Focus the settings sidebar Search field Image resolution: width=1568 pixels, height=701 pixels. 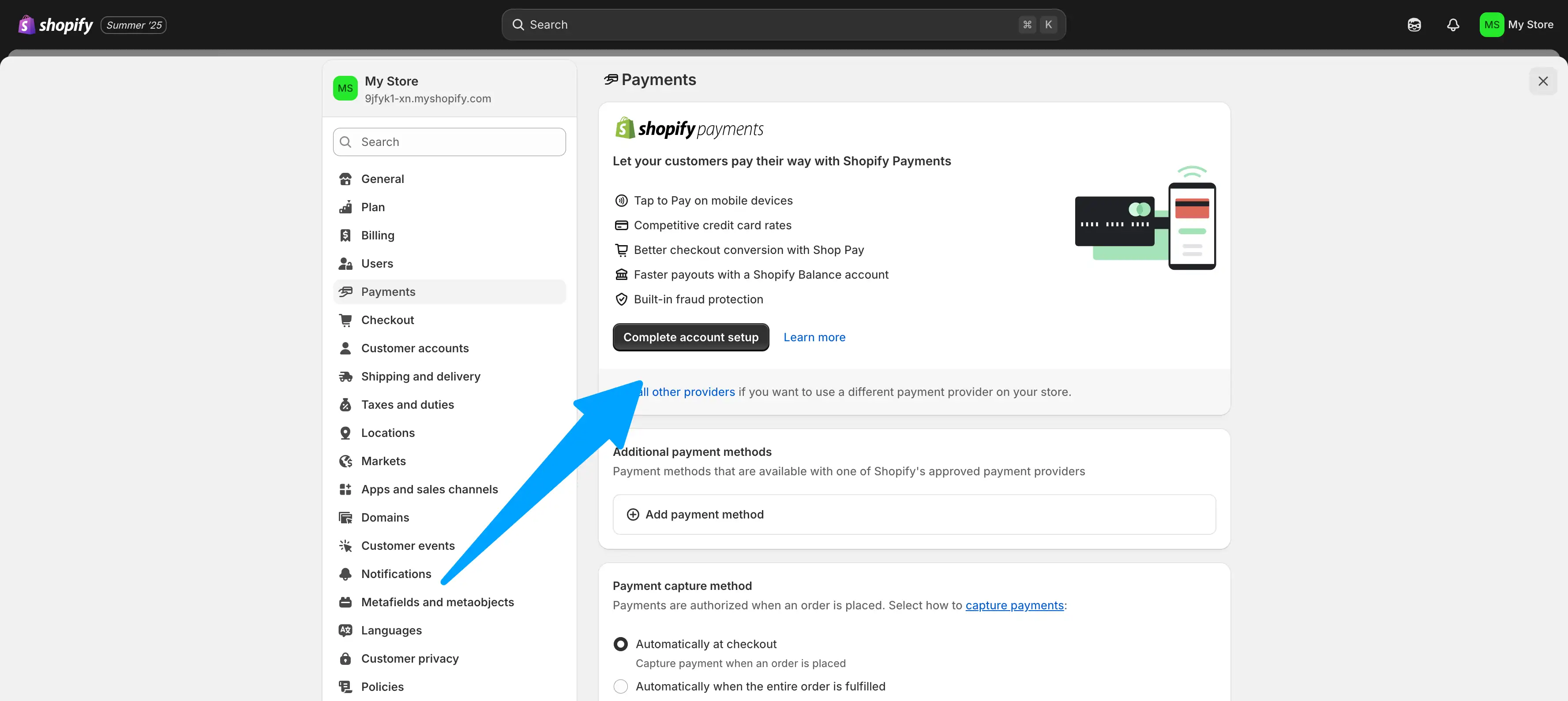(449, 142)
